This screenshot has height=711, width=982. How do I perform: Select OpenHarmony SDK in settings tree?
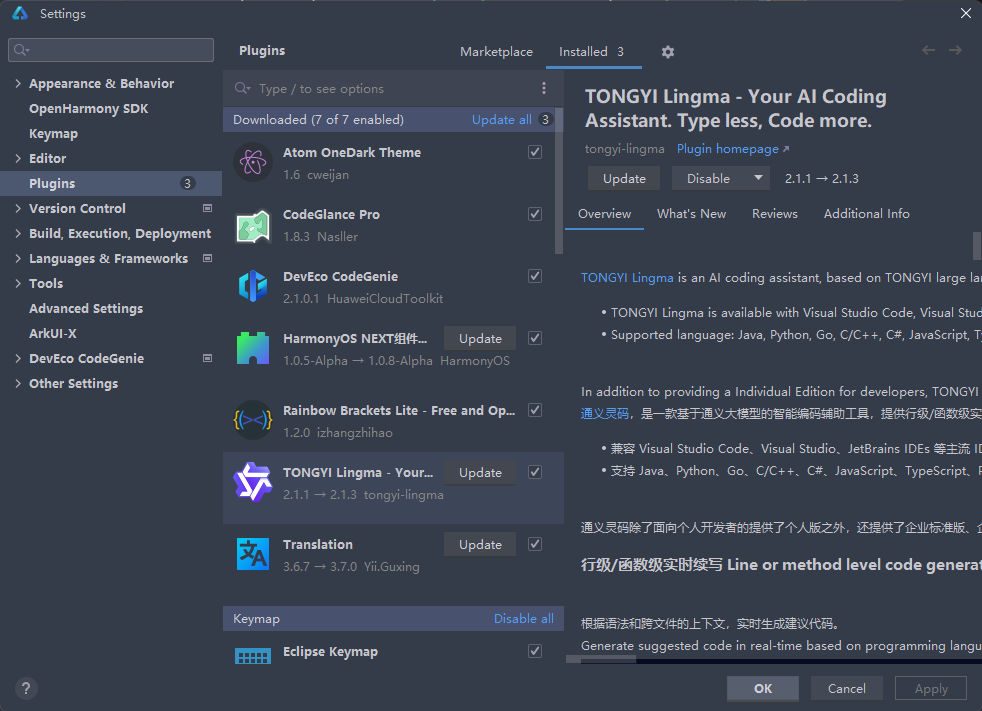tap(88, 108)
